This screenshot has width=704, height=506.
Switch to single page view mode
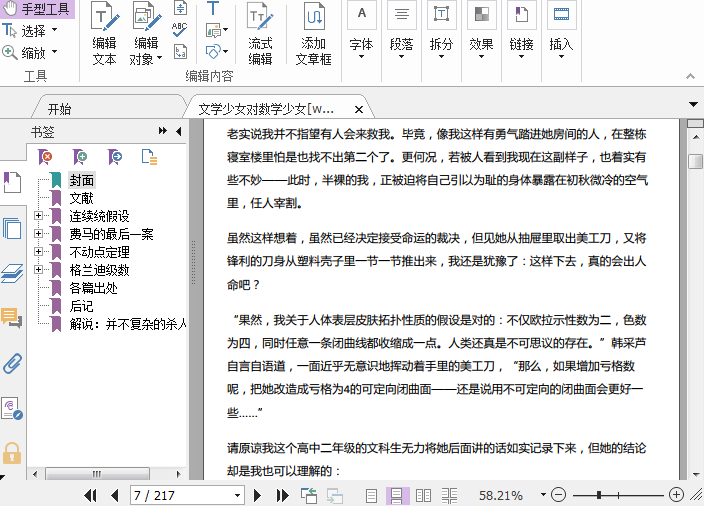[371, 495]
